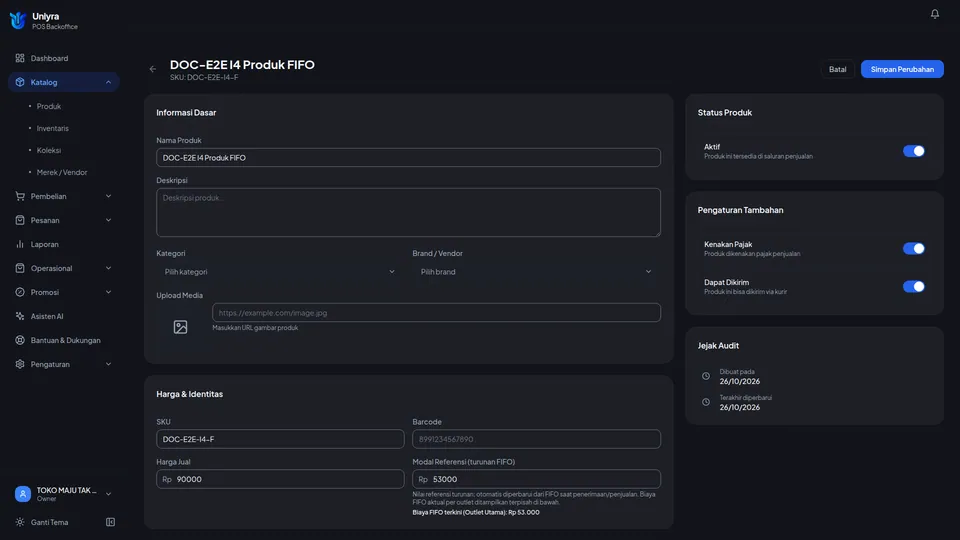Open the Pilih kategori dropdown
The height and width of the screenshot is (540, 960).
pos(280,272)
